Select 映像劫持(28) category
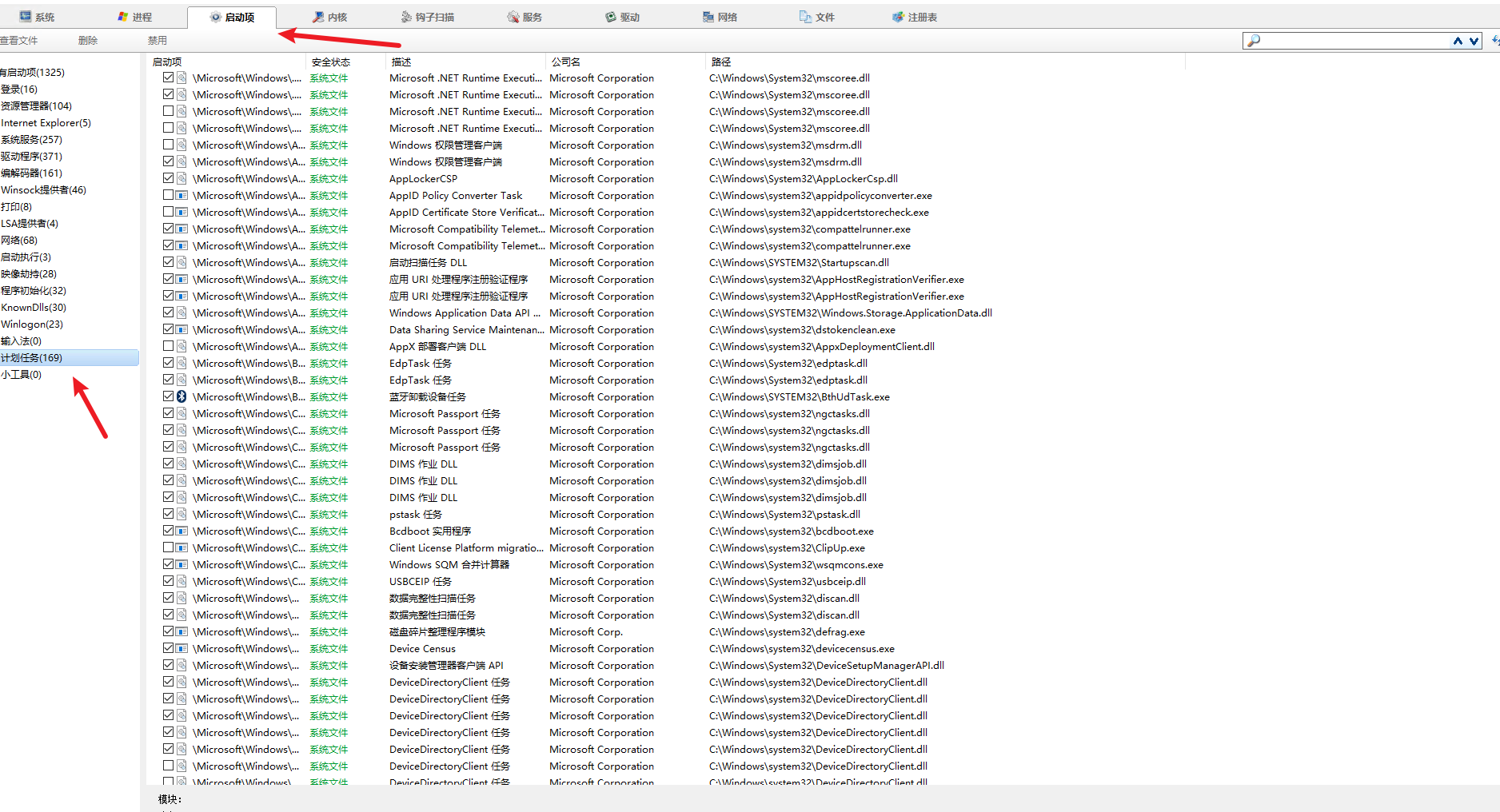This screenshot has height=812, width=1500. (x=29, y=273)
